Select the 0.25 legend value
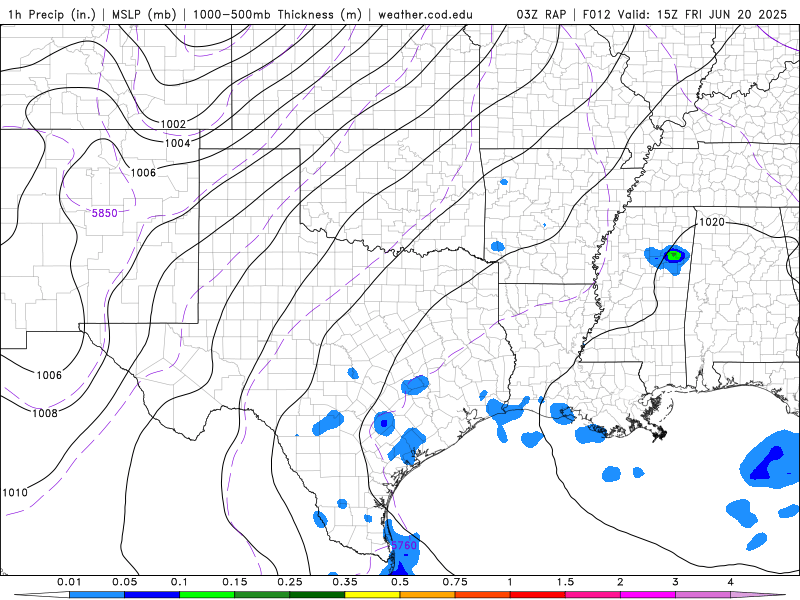Screen dimensions: 800x600 click(290, 582)
